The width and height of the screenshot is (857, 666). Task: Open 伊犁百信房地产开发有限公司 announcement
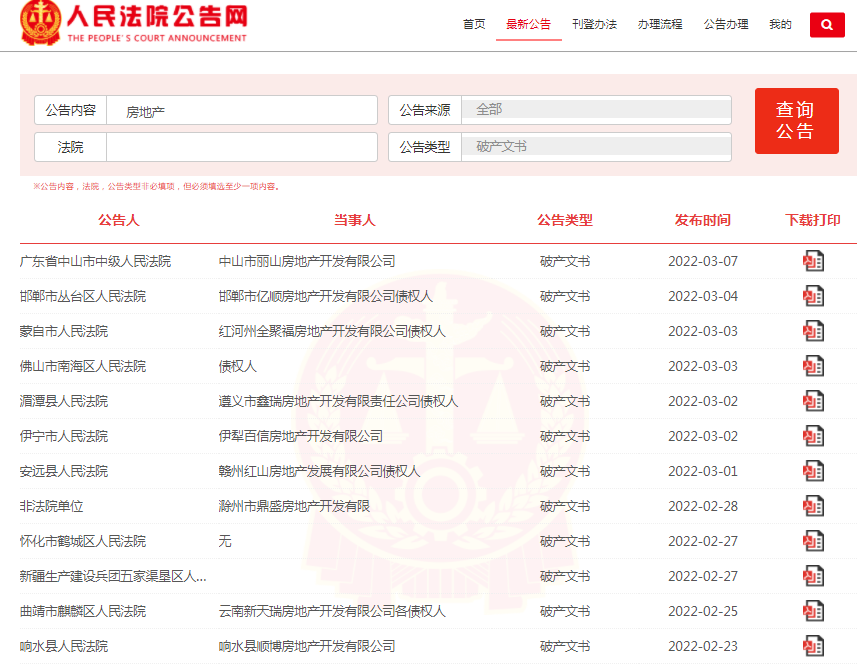tap(301, 436)
